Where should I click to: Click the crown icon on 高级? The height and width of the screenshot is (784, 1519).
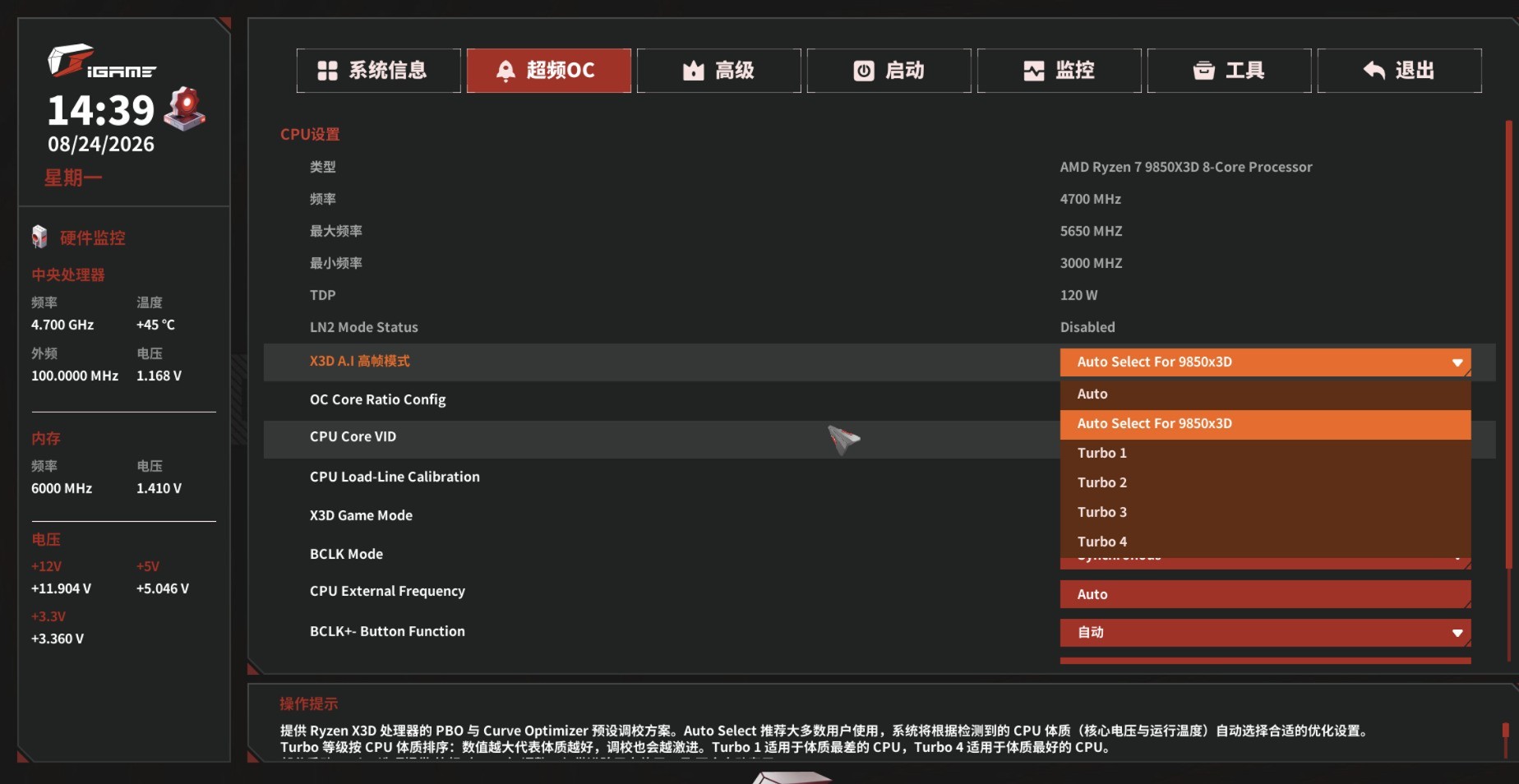[694, 71]
